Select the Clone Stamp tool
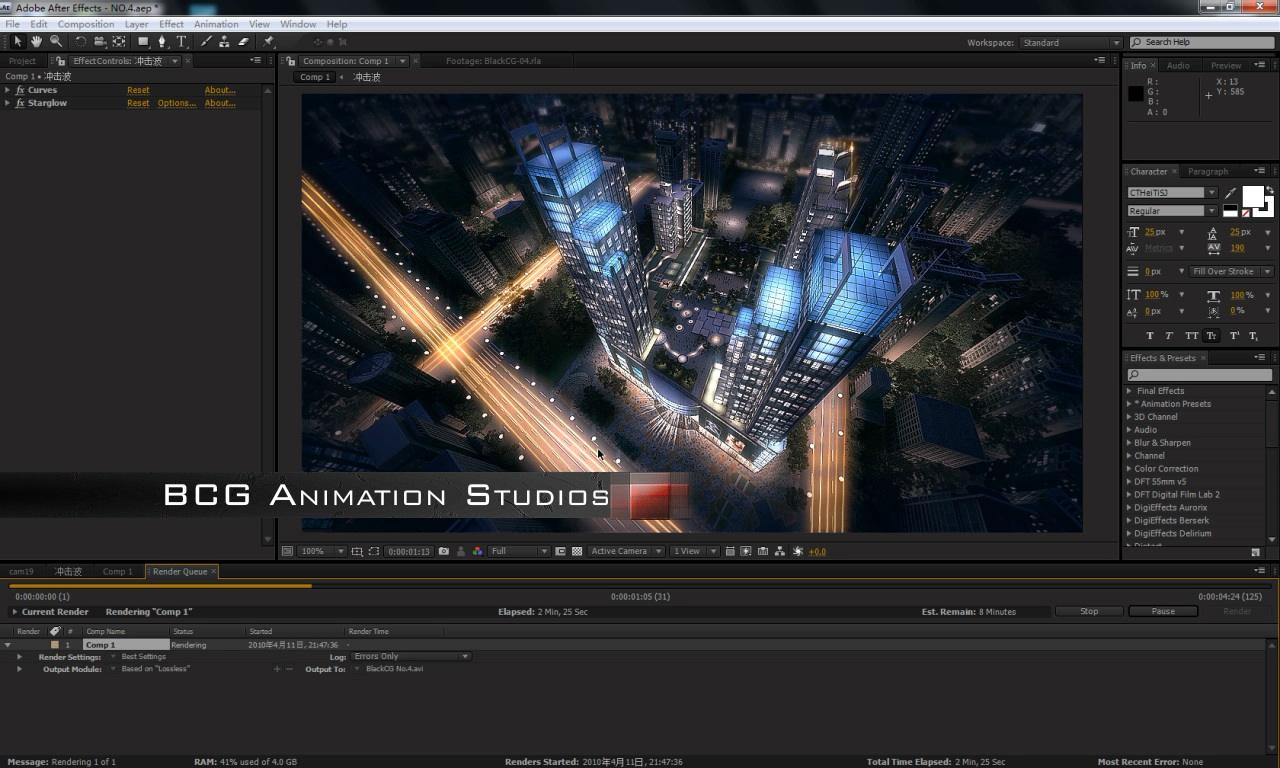This screenshot has width=1280, height=768. [x=224, y=42]
